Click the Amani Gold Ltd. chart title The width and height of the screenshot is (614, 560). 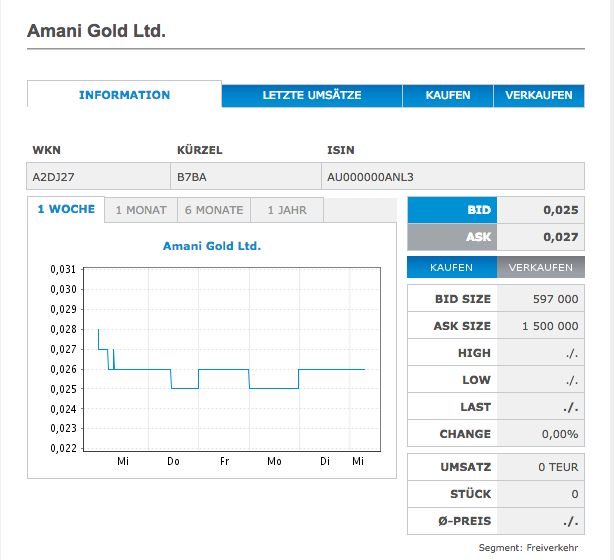211,245
